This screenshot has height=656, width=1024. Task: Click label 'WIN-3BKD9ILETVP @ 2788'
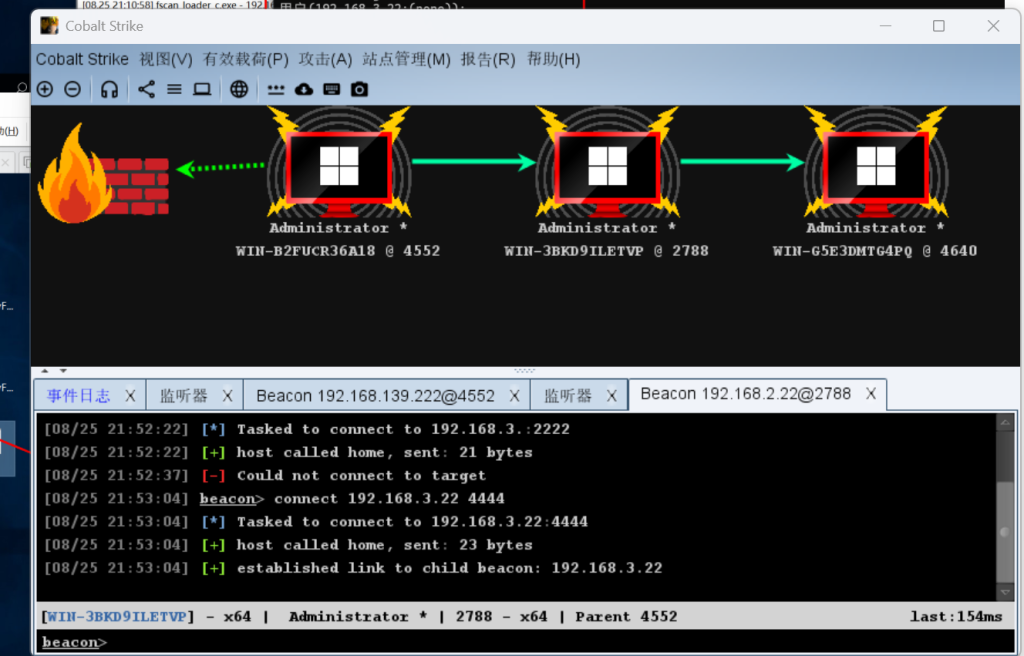[606, 251]
